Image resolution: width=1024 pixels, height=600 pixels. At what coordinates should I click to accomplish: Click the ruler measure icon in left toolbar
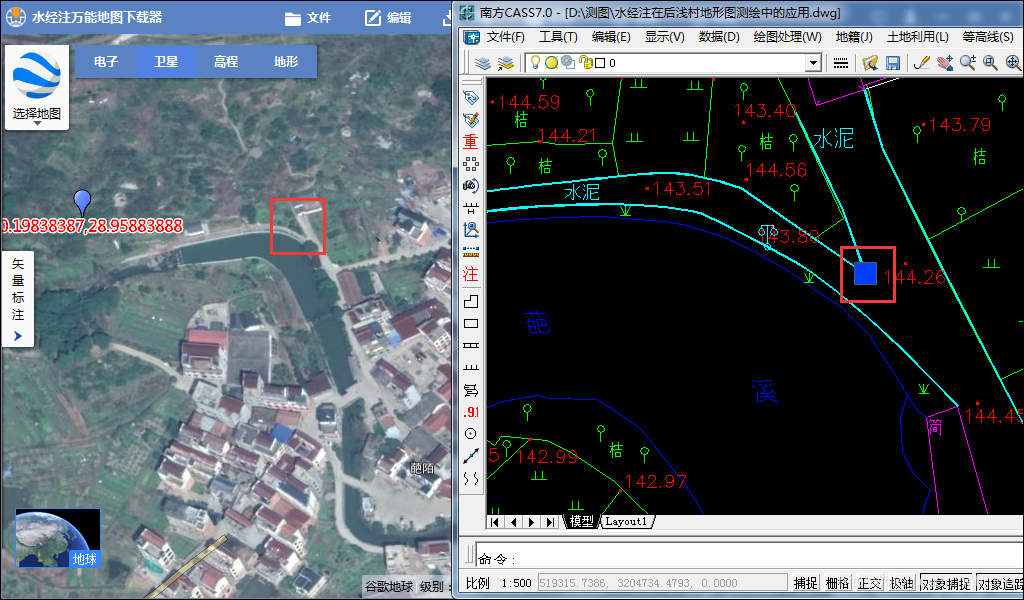tap(471, 251)
